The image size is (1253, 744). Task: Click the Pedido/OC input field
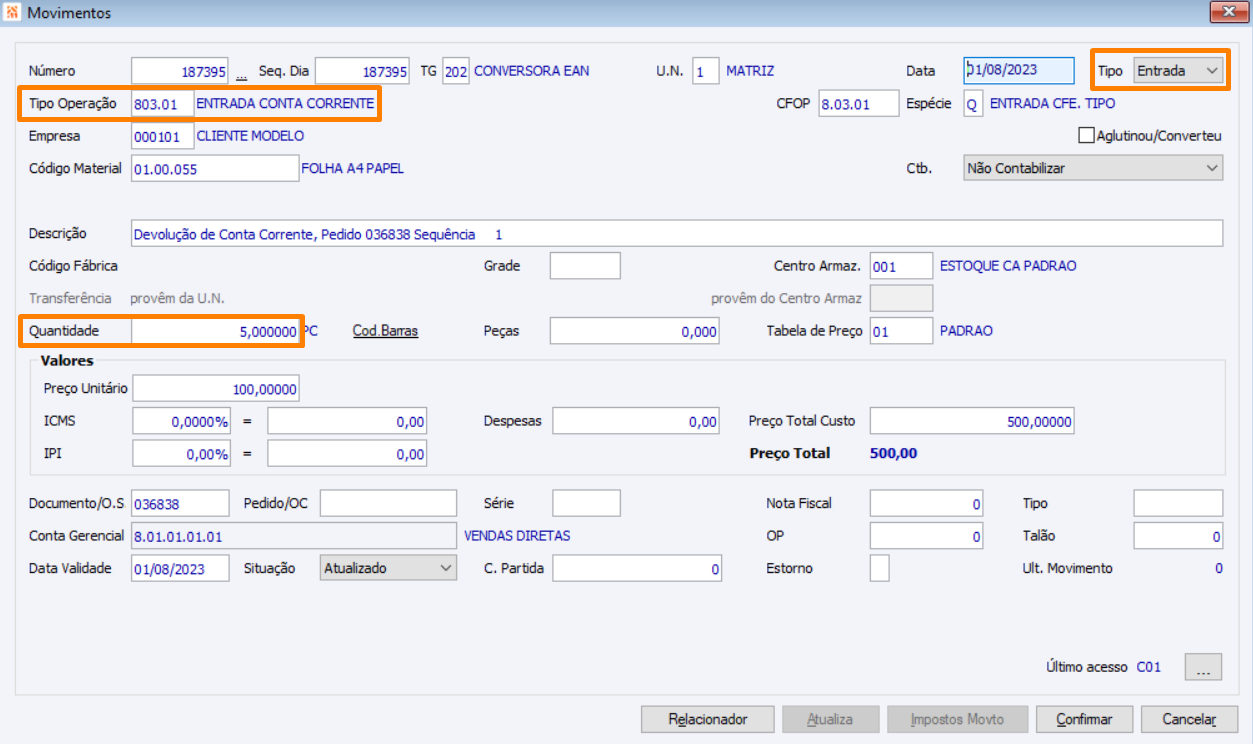pyautogui.click(x=388, y=503)
